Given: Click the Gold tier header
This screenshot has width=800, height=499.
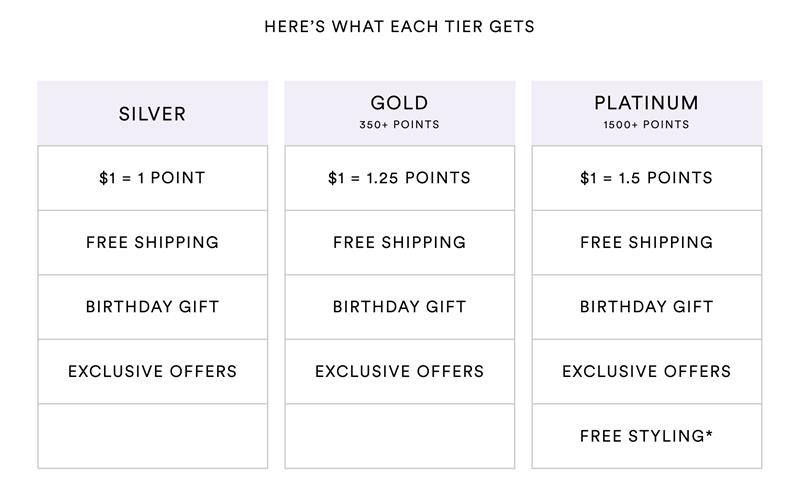Looking at the screenshot, I should pos(399,103).
